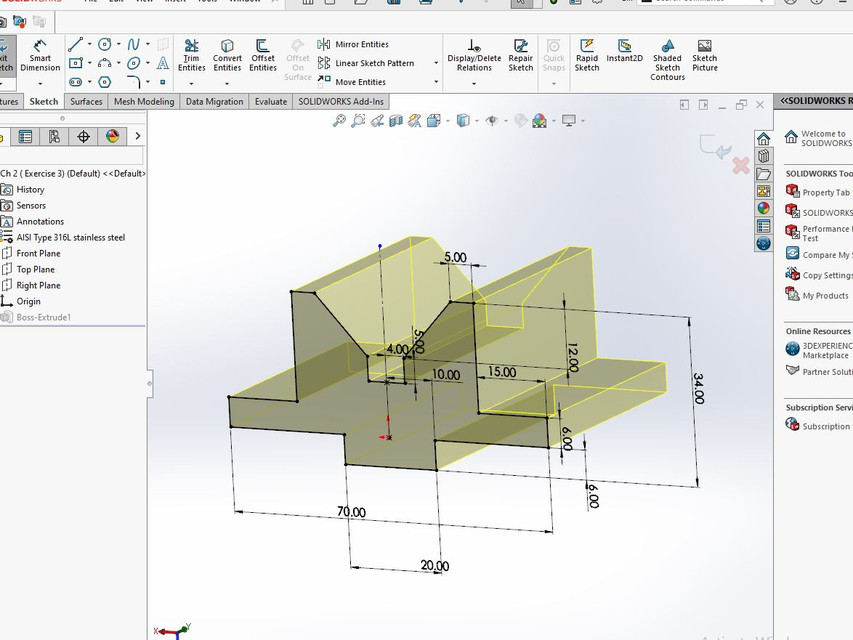853x640 pixels.
Task: Open the DisplayManager color-ball tab
Action: click(113, 137)
